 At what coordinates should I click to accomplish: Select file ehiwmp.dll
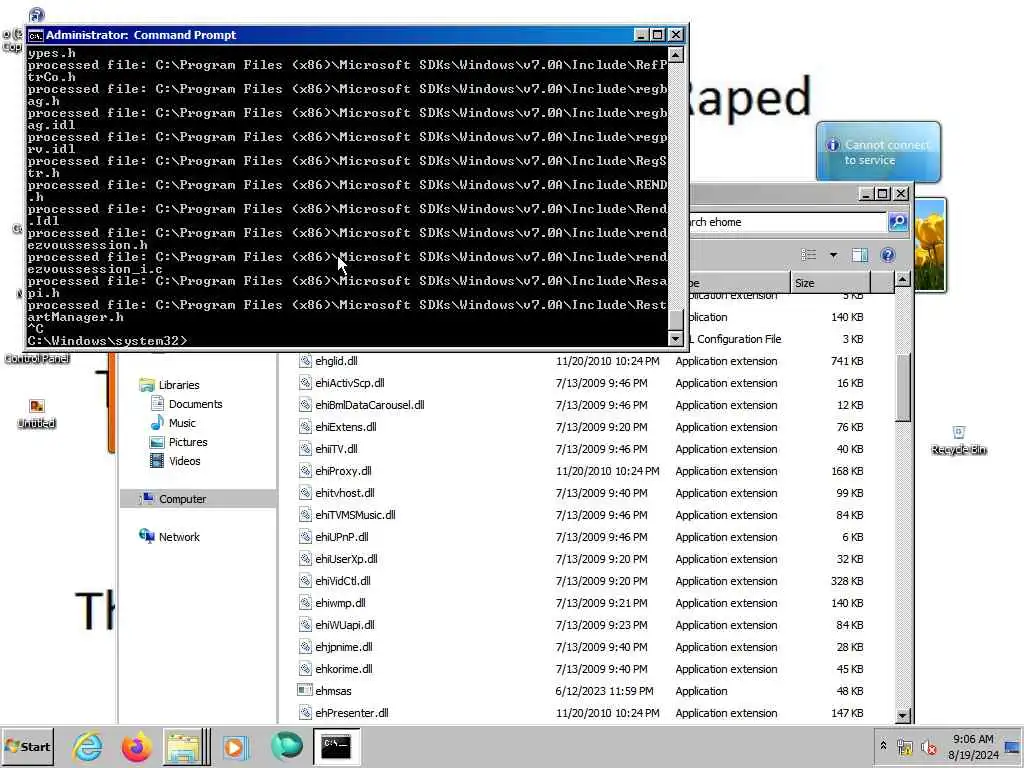pos(340,603)
